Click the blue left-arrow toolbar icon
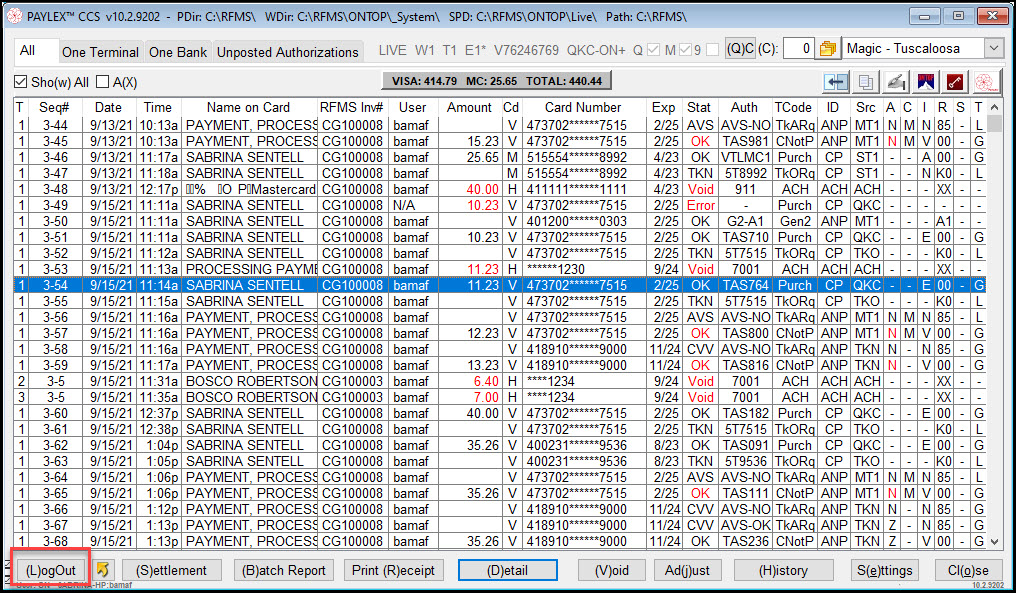 (x=837, y=82)
